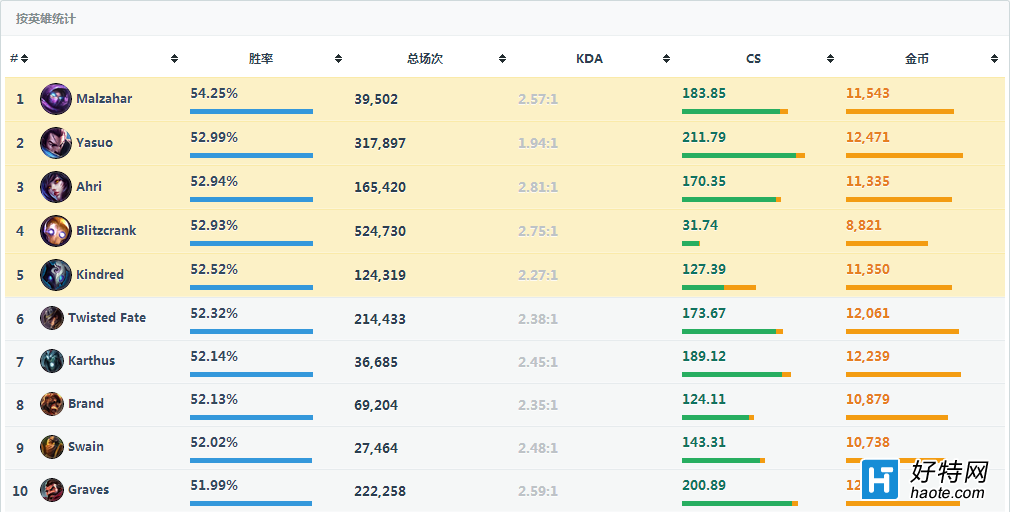Select total games value 524,730

[380, 231]
